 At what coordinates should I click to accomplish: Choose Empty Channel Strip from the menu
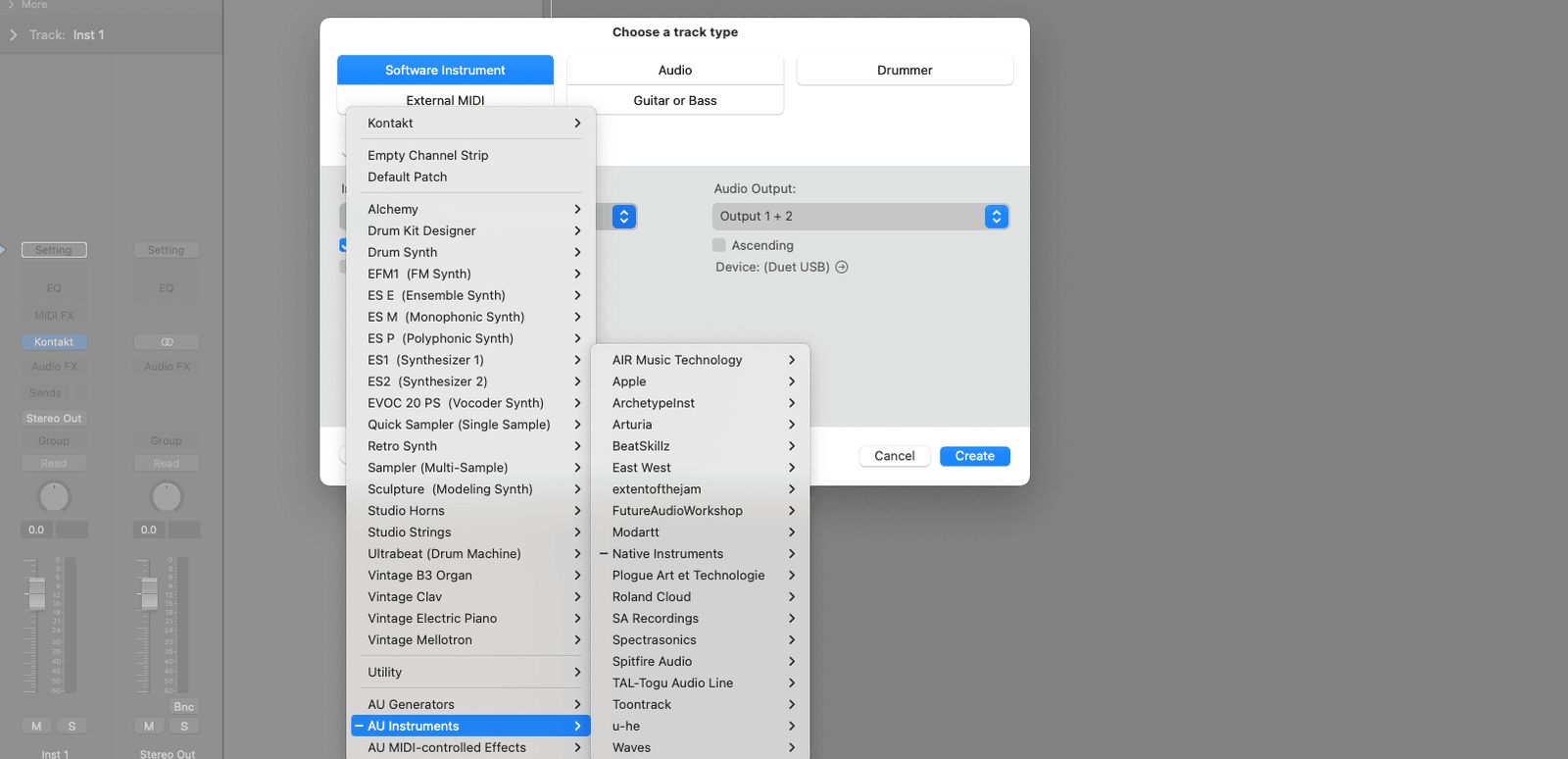pyautogui.click(x=470, y=155)
